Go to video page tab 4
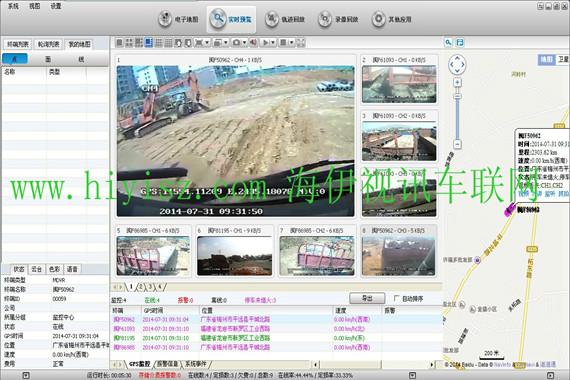570x380 pixels. 159,287
